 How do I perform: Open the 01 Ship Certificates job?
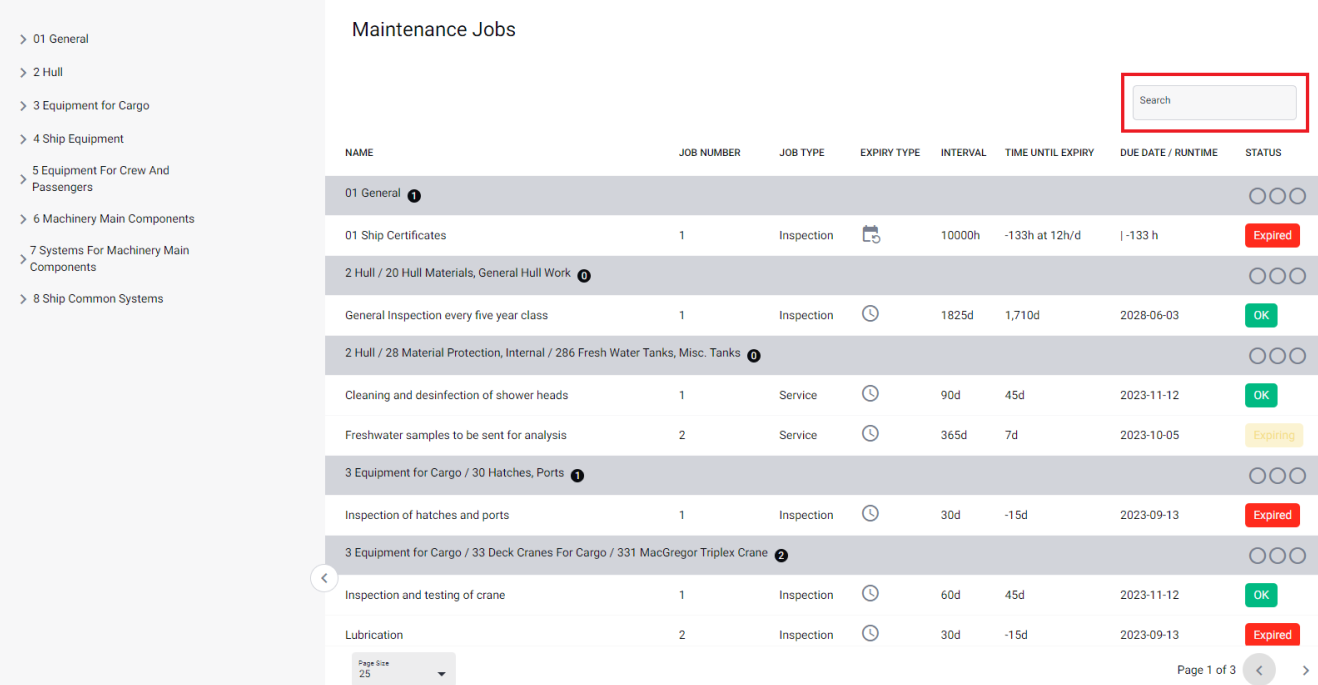click(x=396, y=235)
